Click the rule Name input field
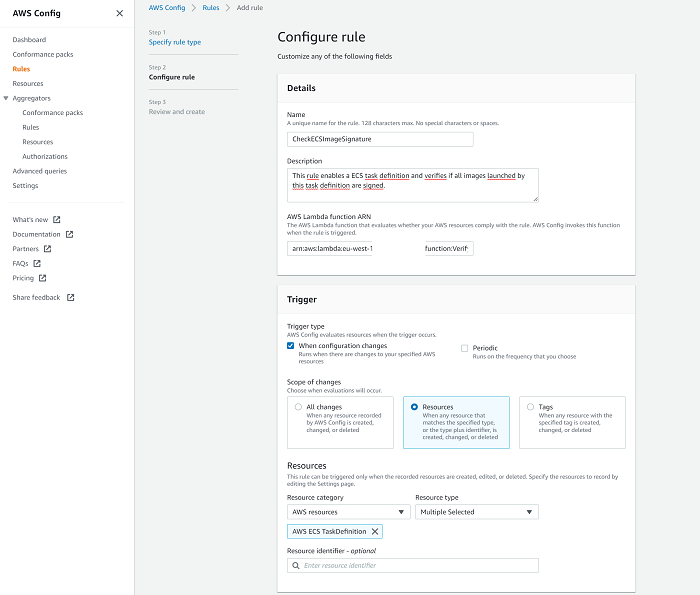Viewport: 700px width, 595px height. (x=380, y=139)
